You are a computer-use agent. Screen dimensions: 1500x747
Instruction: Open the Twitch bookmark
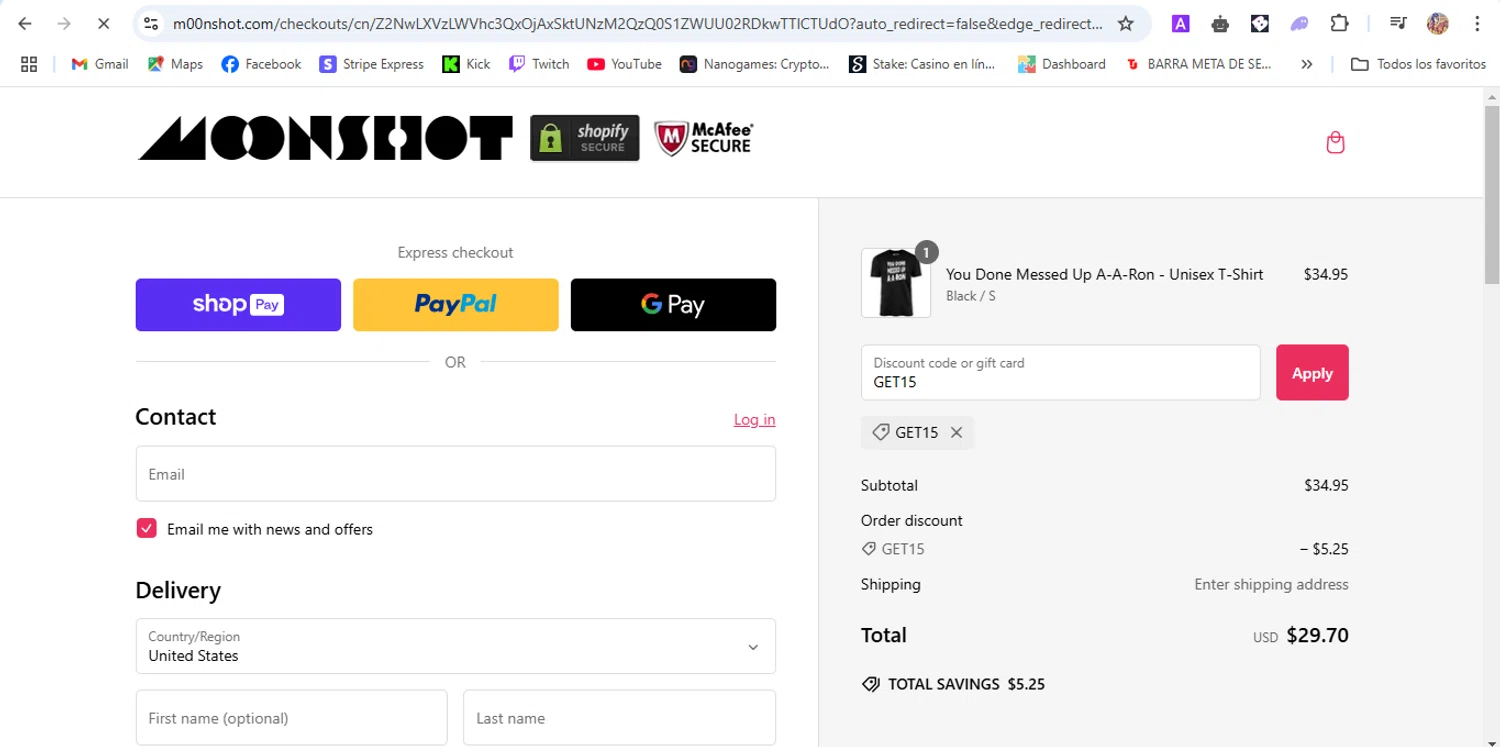click(539, 64)
